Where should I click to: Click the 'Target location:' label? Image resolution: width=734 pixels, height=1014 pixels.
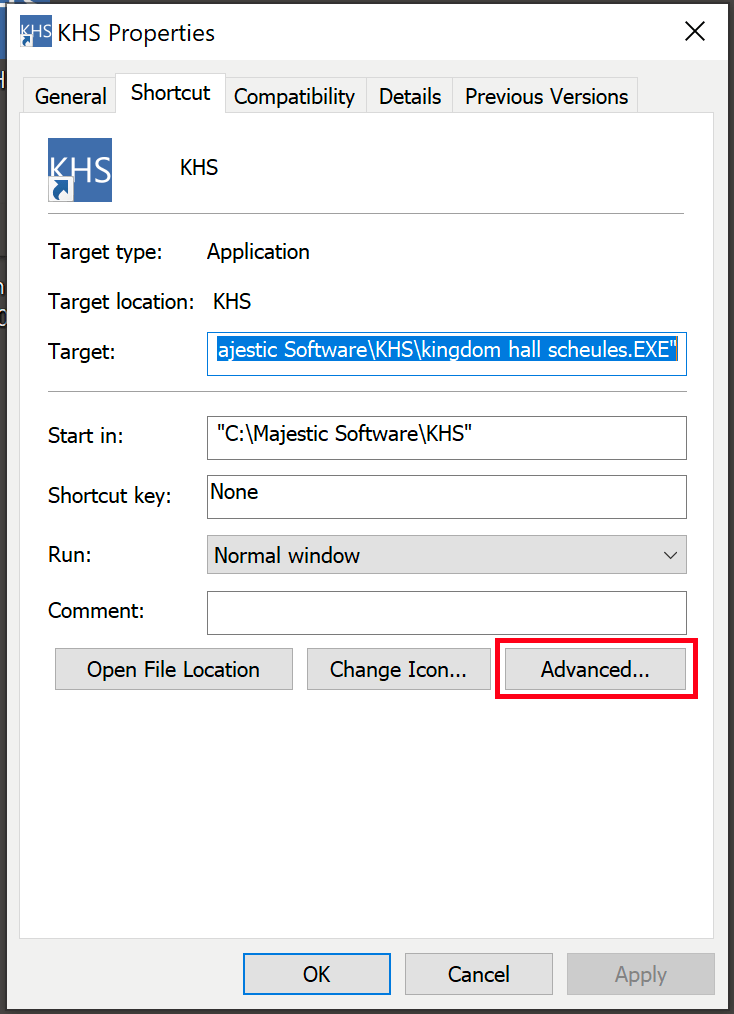[121, 301]
